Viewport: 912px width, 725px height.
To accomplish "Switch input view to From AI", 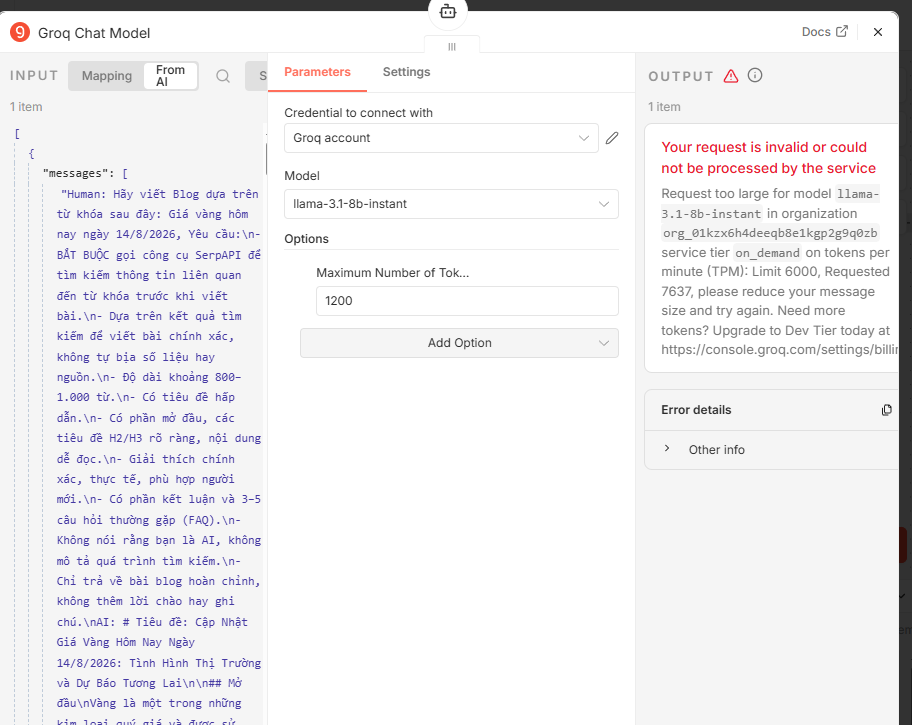I will [170, 76].
